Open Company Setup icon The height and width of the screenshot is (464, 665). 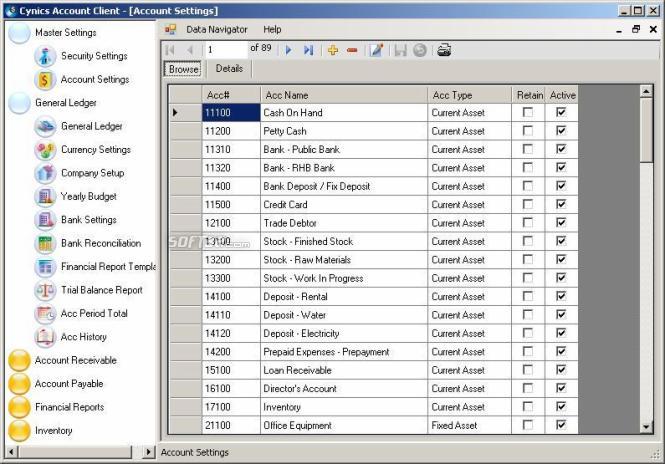(x=45, y=173)
